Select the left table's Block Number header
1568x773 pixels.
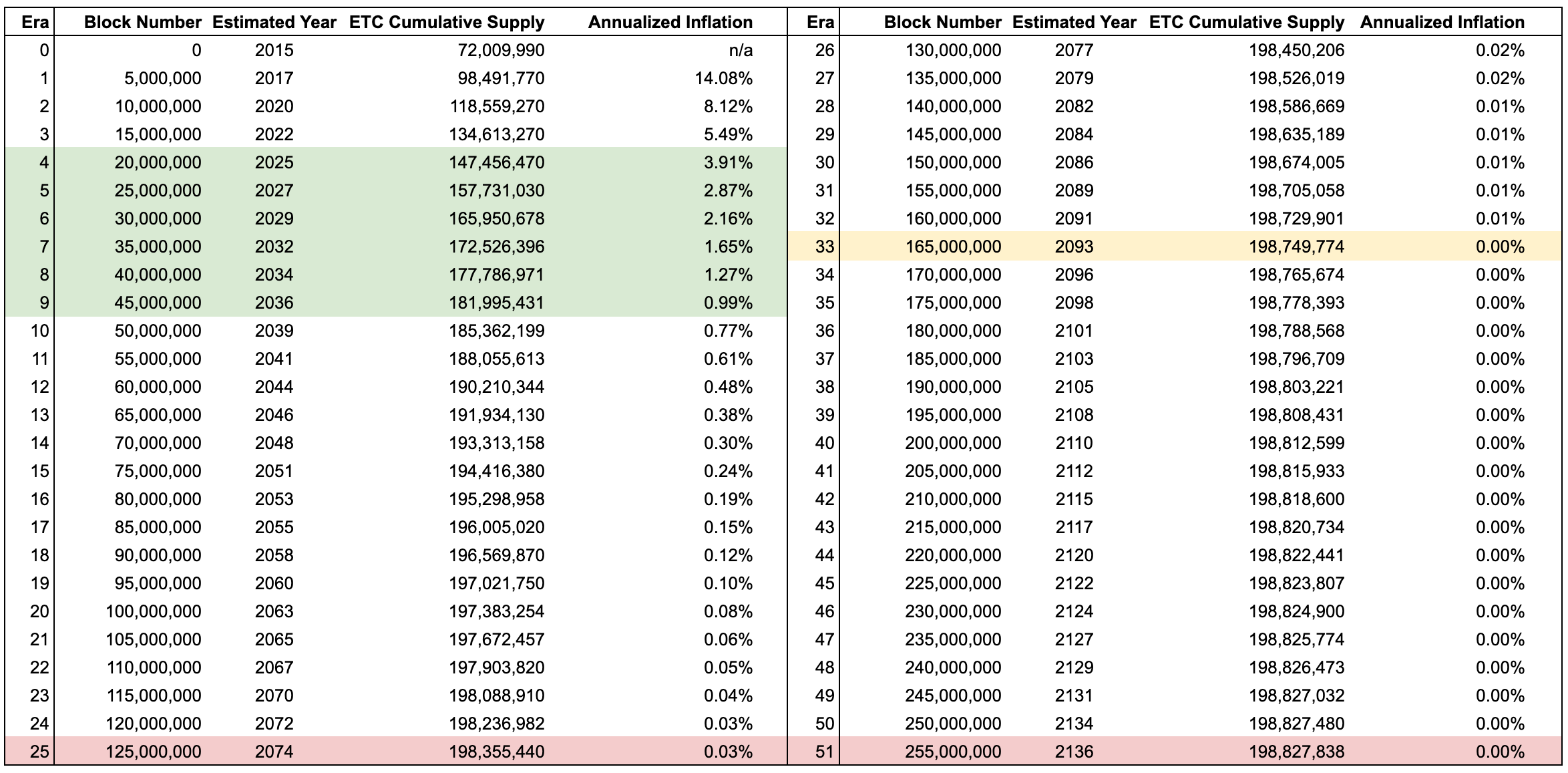coord(143,22)
